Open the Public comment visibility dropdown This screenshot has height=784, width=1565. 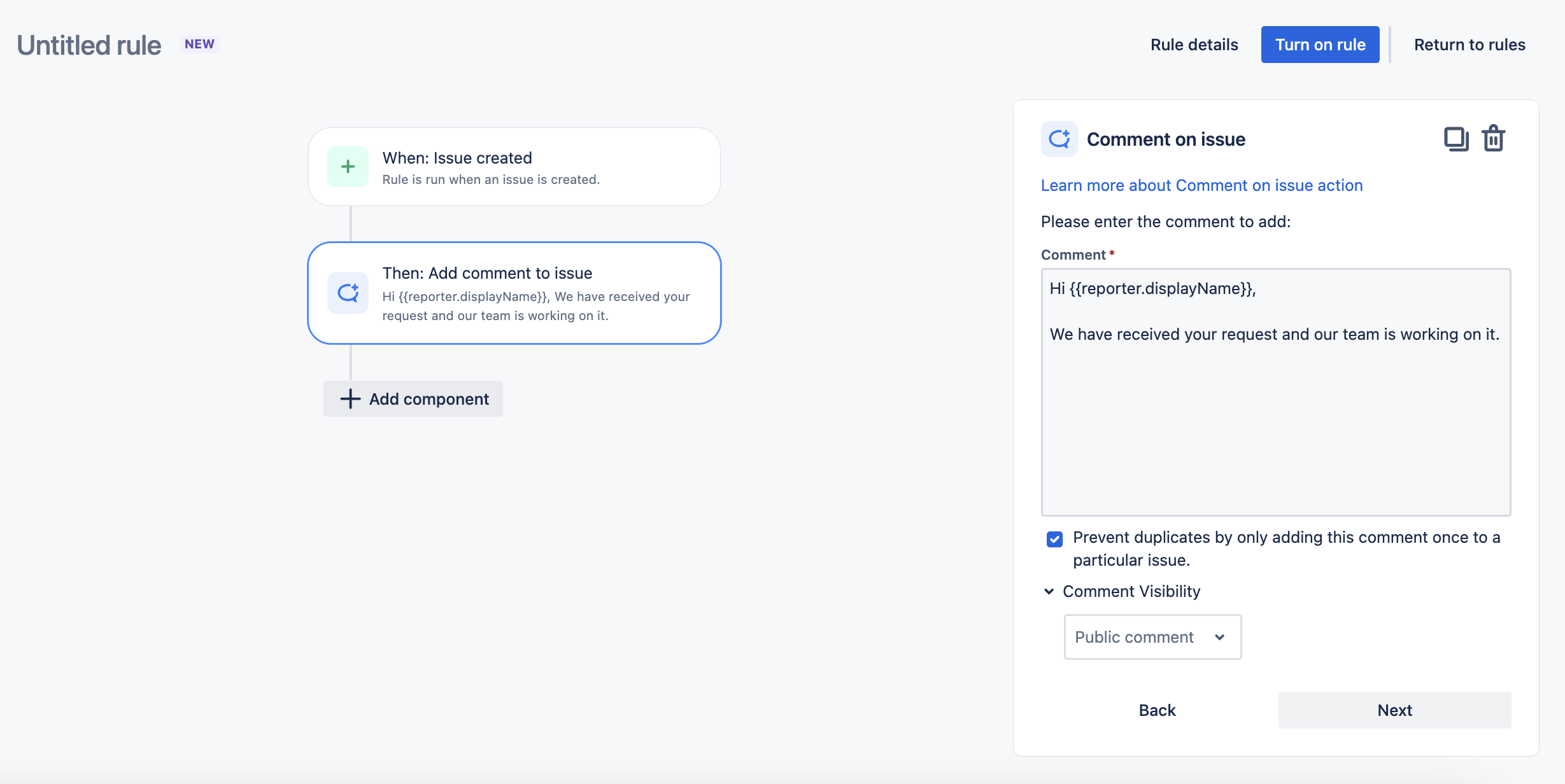pos(1152,637)
